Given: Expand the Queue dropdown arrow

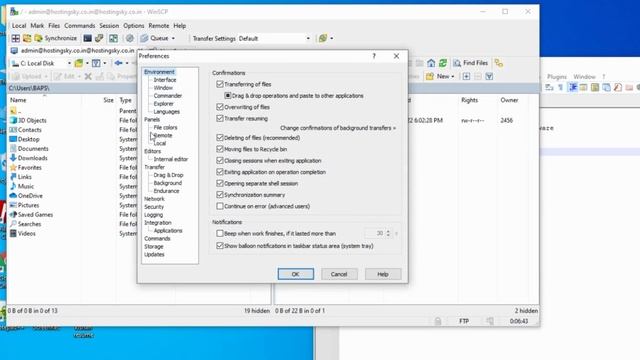Looking at the screenshot, I should pyautogui.click(x=173, y=38).
